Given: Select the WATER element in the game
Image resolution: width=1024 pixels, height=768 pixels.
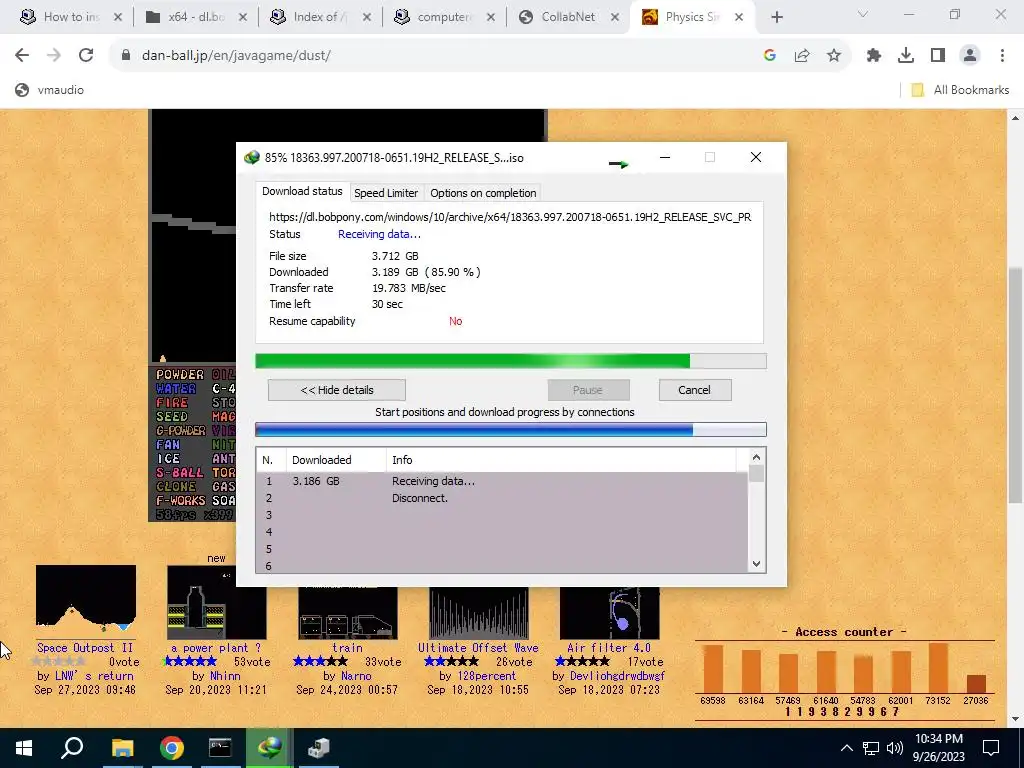Looking at the screenshot, I should [x=176, y=389].
